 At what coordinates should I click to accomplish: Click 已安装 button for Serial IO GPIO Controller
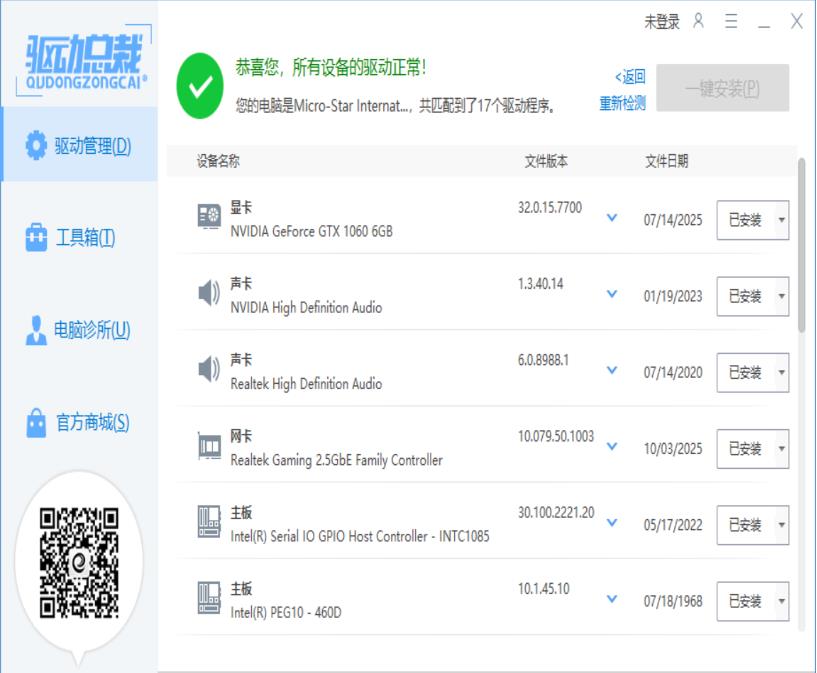pyautogui.click(x=745, y=525)
